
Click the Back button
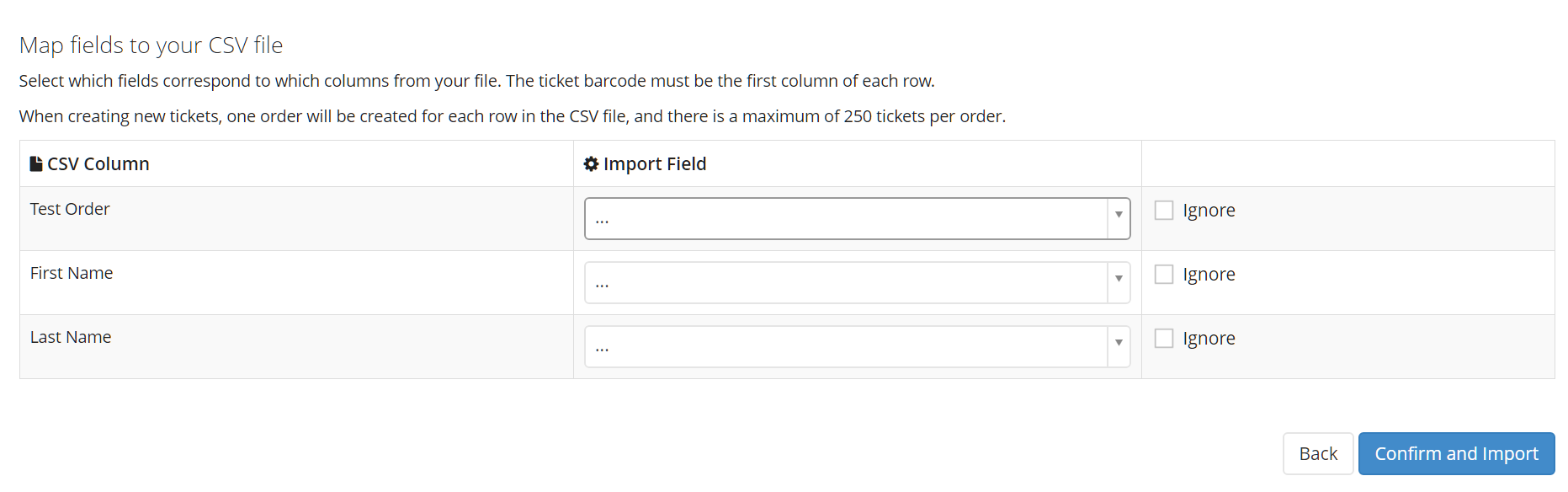(1318, 454)
